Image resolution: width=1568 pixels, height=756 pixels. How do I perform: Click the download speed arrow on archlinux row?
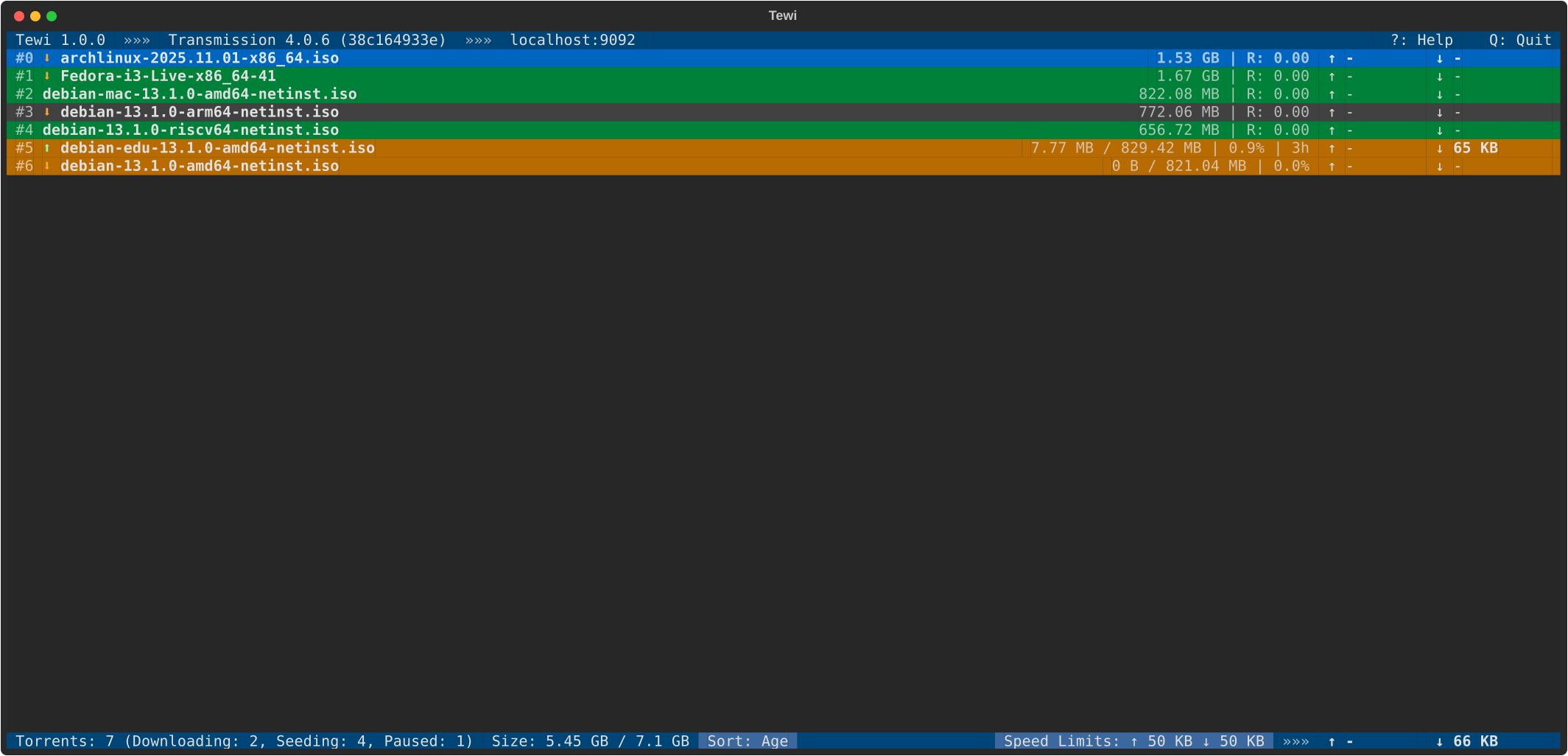tap(1440, 58)
